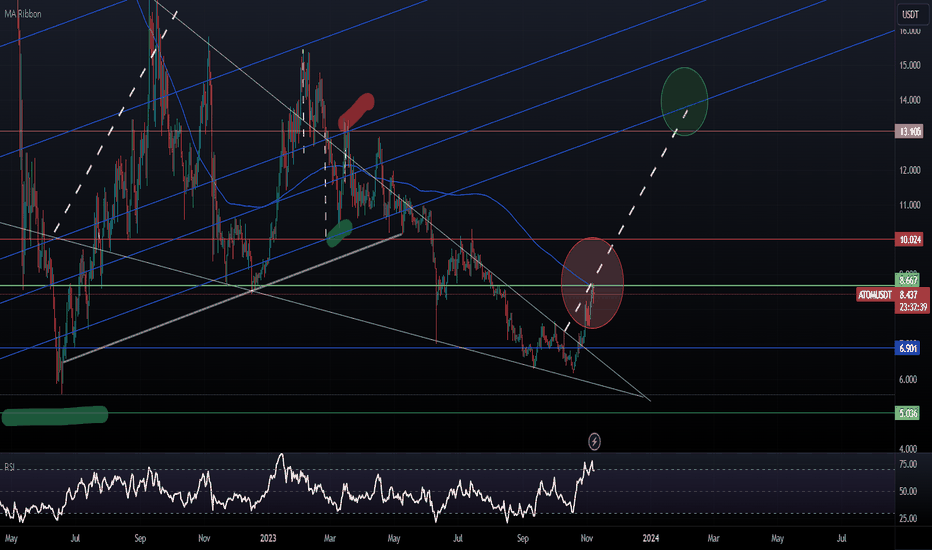This screenshot has height=550, width=932.
Task: Click the 13.105 price level label
Action: pyautogui.click(x=909, y=131)
